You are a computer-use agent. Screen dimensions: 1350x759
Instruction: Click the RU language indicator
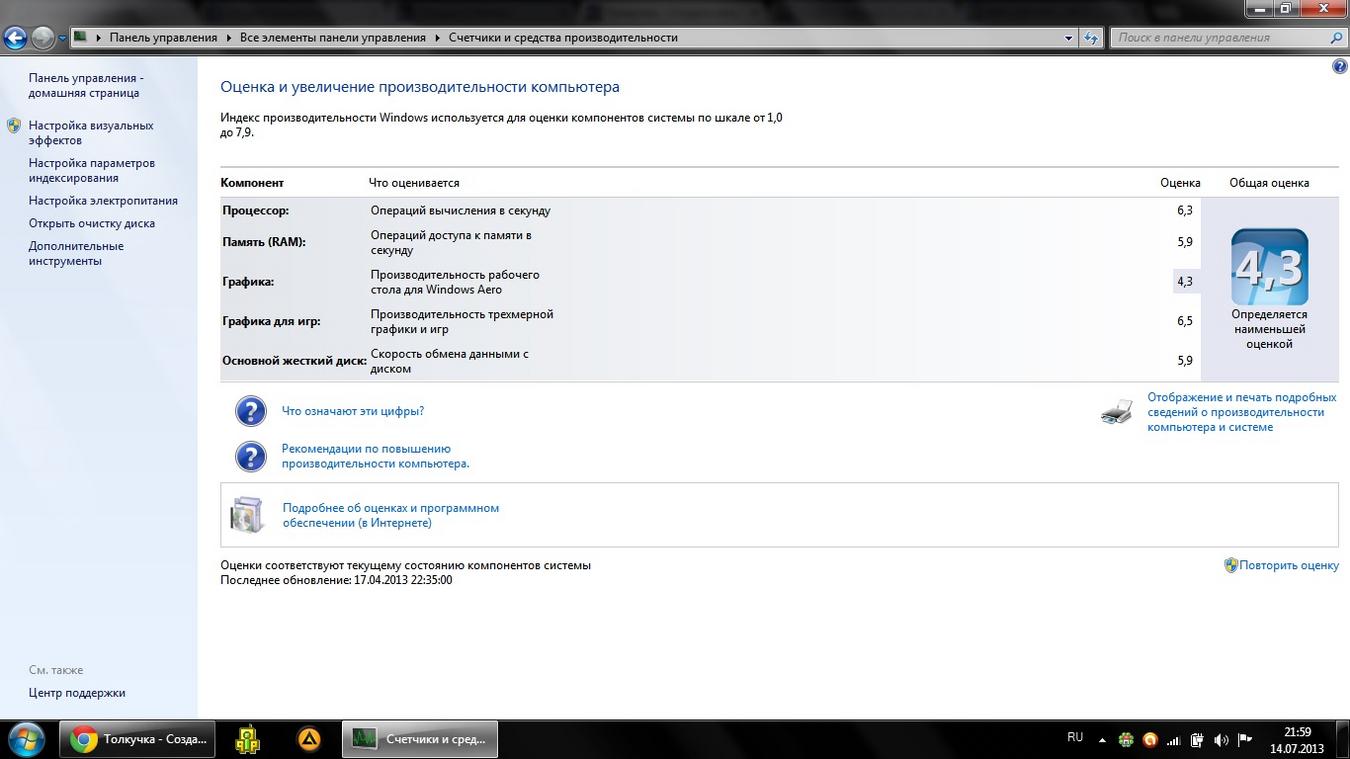[x=1075, y=738]
